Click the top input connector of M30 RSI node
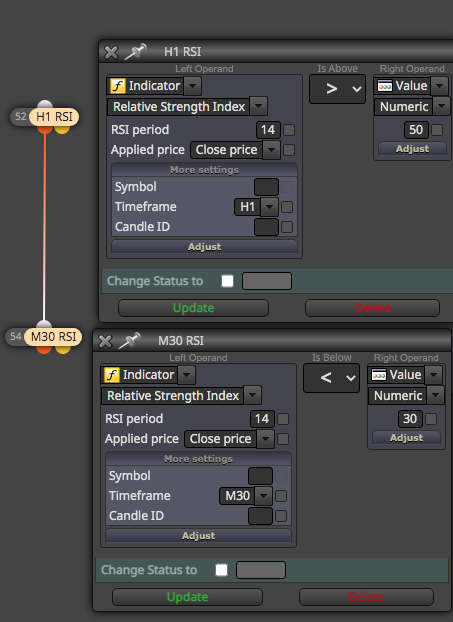Viewport: 453px width, 622px height. pyautogui.click(x=44, y=324)
